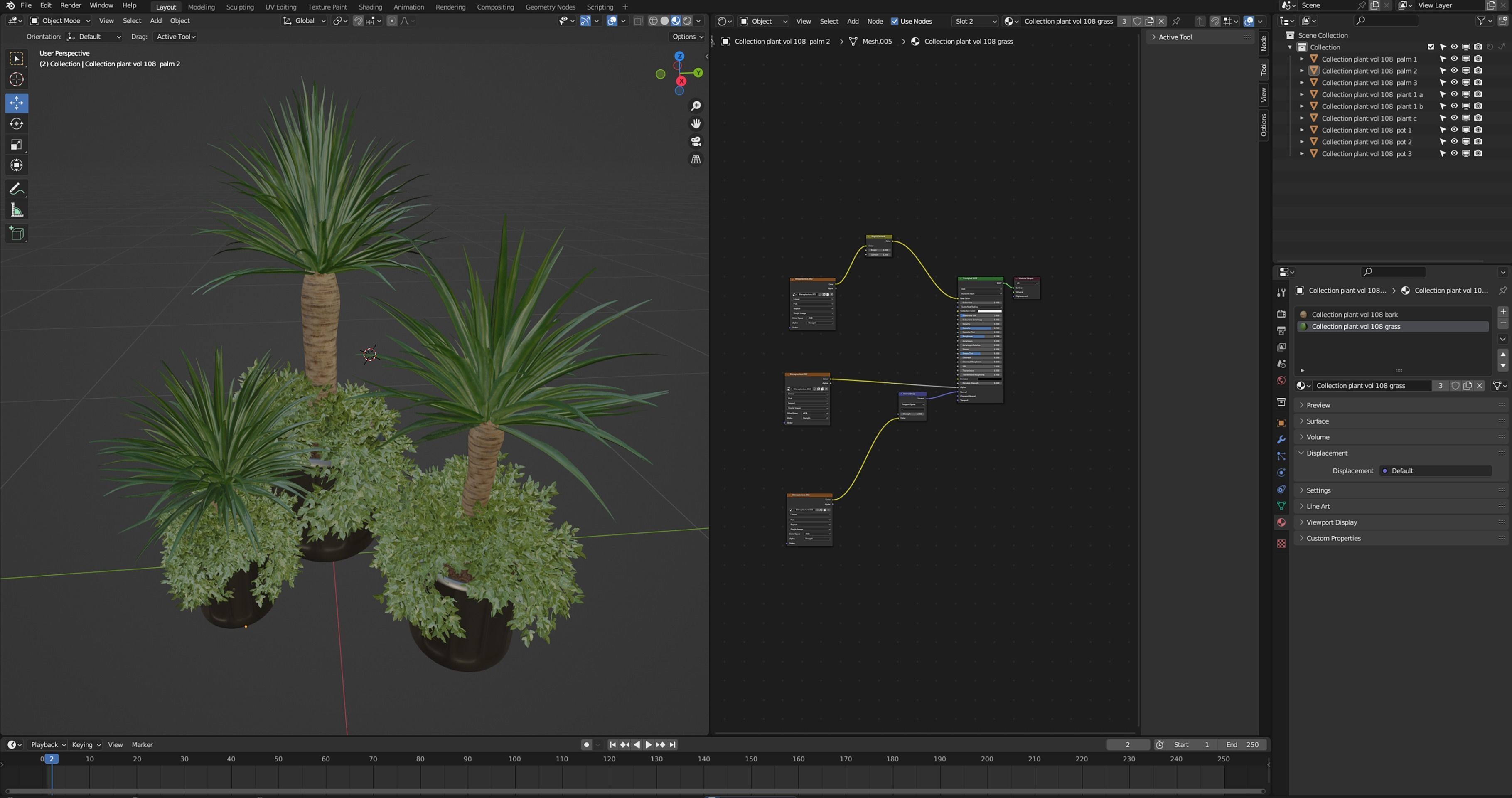1512x798 pixels.
Task: Open the Node sidebar tab
Action: (1264, 43)
